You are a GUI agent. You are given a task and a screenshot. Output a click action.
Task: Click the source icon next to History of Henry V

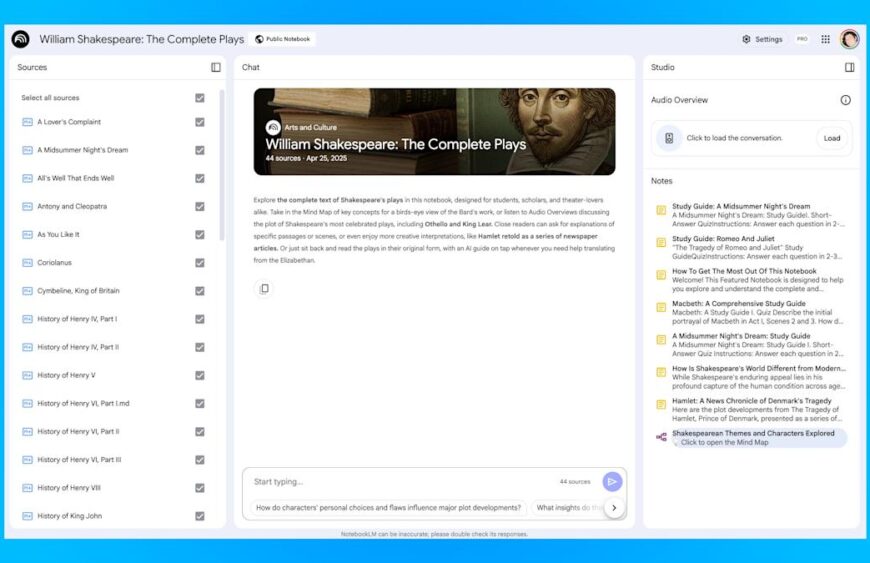click(x=27, y=376)
